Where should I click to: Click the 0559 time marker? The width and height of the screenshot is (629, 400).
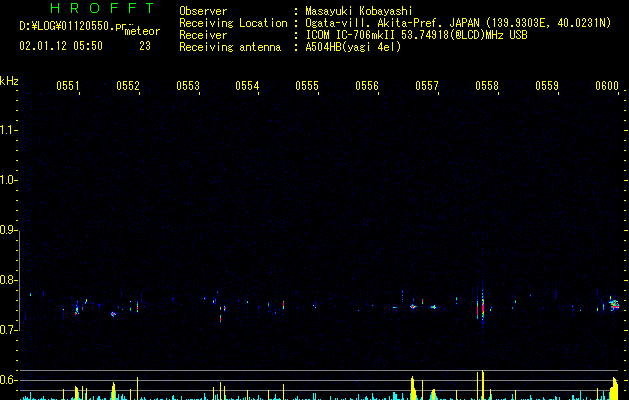click(547, 86)
